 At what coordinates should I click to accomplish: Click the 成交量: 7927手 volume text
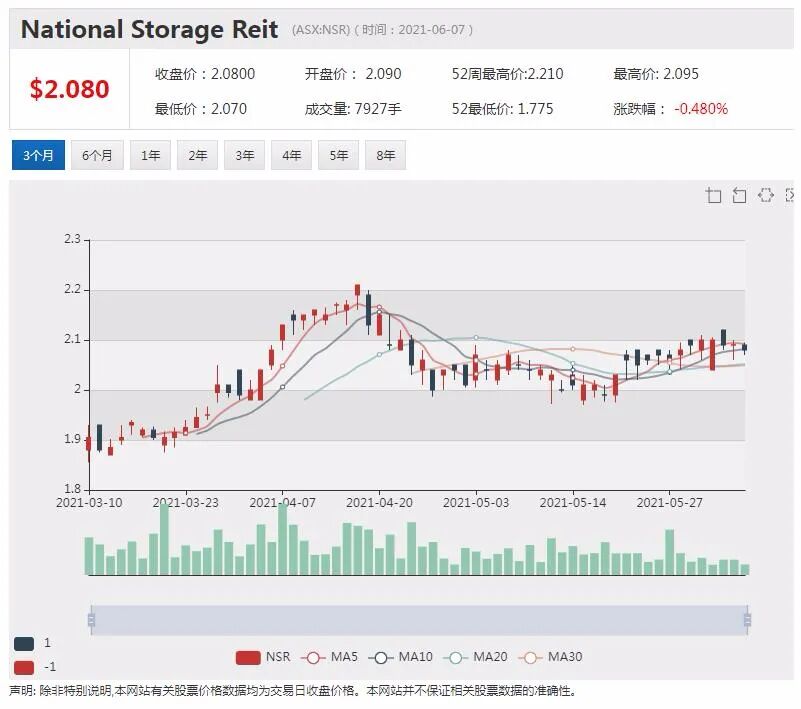[353, 109]
